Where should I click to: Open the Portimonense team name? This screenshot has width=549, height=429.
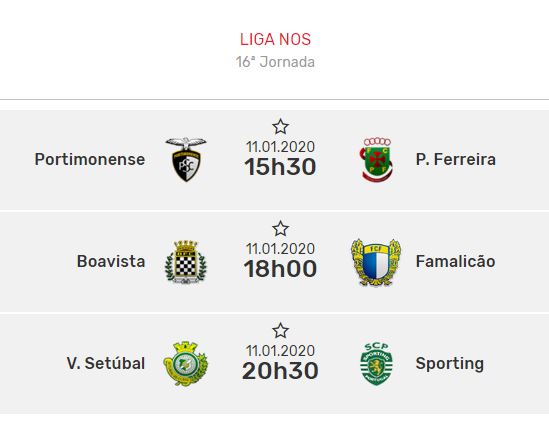coord(90,159)
